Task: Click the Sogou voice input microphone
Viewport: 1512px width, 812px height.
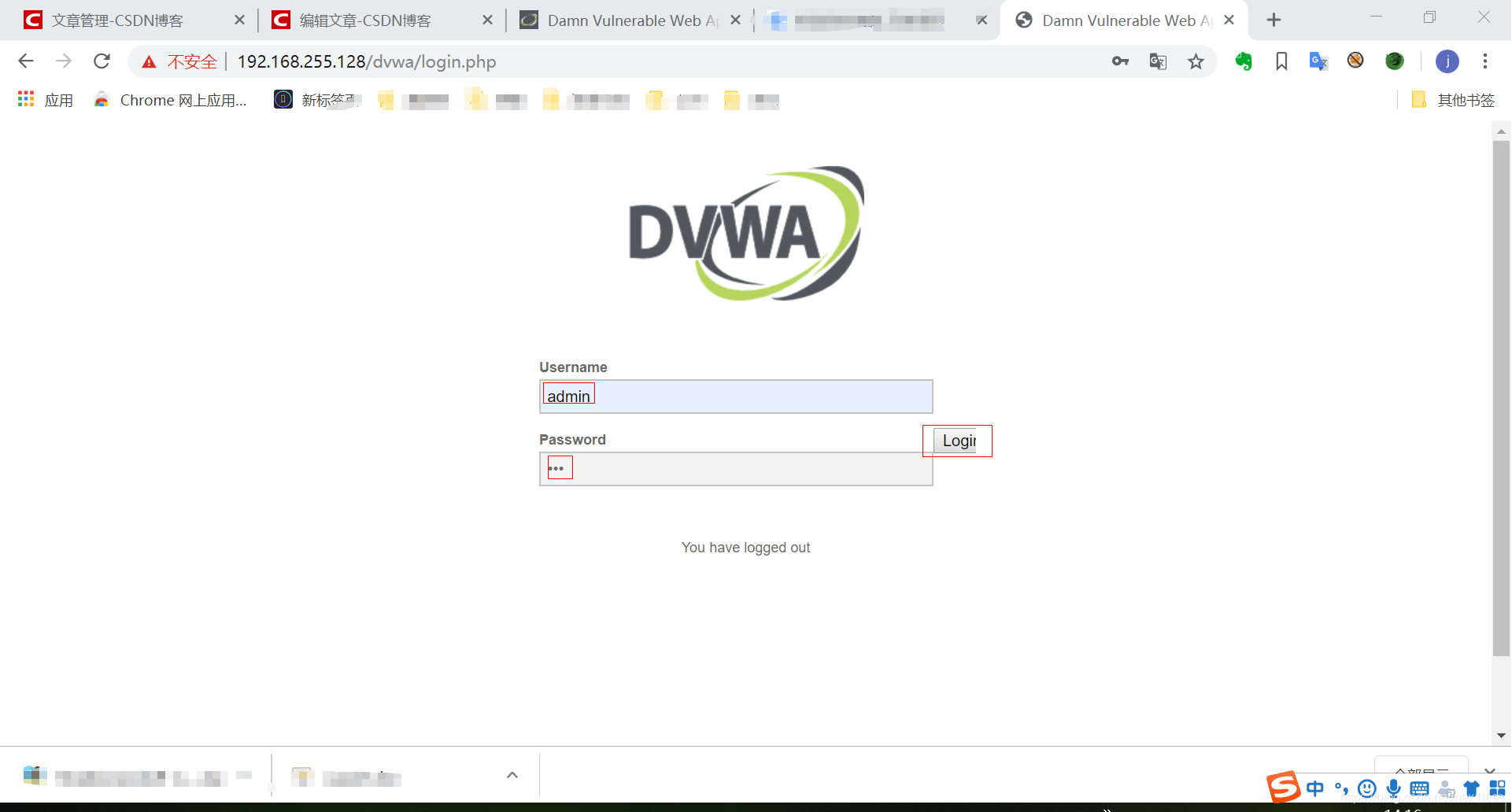Action: pyautogui.click(x=1393, y=788)
